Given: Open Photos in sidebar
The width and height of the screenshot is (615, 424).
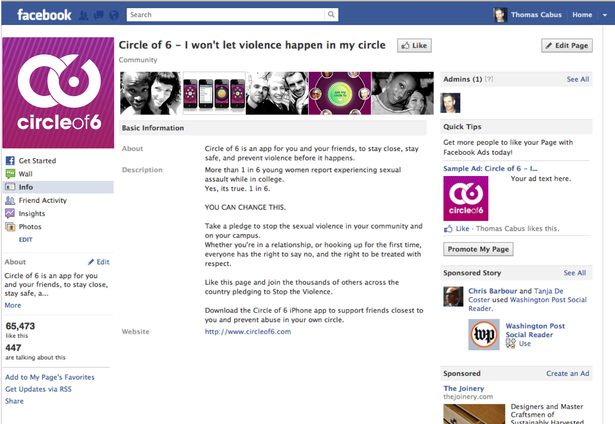Looking at the screenshot, I should click(x=30, y=227).
